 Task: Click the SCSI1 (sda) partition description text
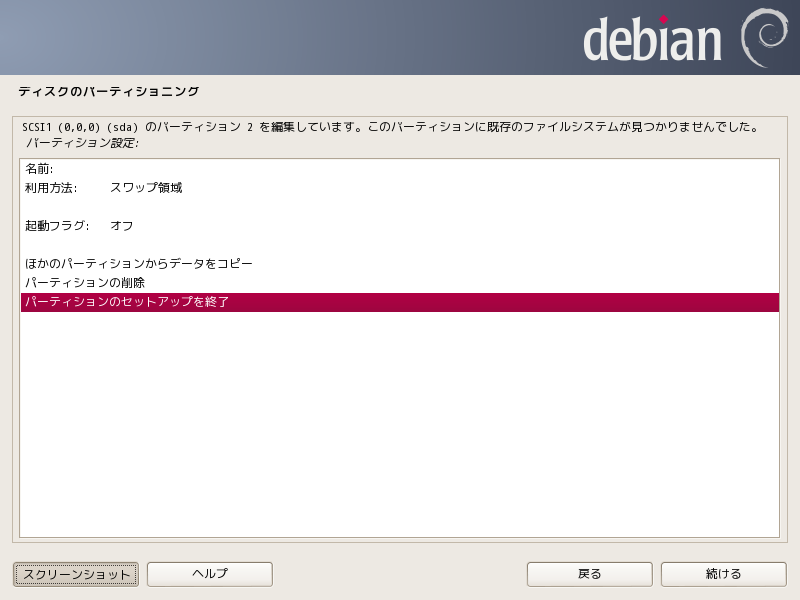(x=390, y=128)
